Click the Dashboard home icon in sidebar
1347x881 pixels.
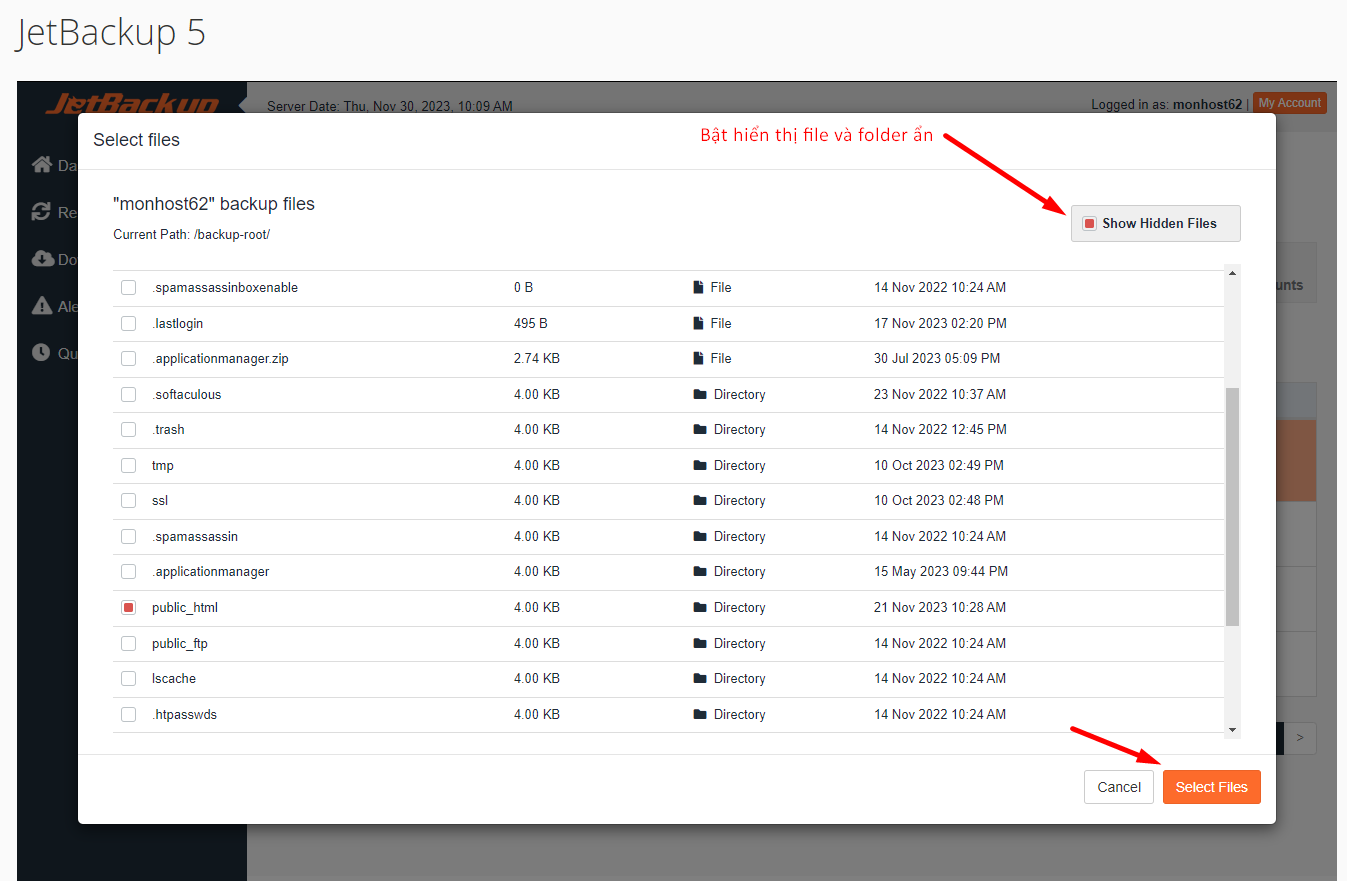tap(41, 164)
